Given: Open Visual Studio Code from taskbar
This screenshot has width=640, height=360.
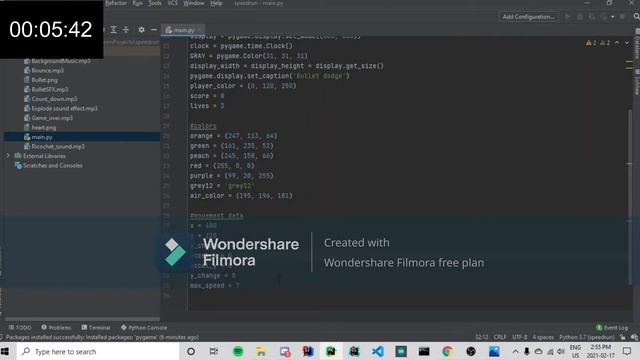Looking at the screenshot, I should click(378, 351).
